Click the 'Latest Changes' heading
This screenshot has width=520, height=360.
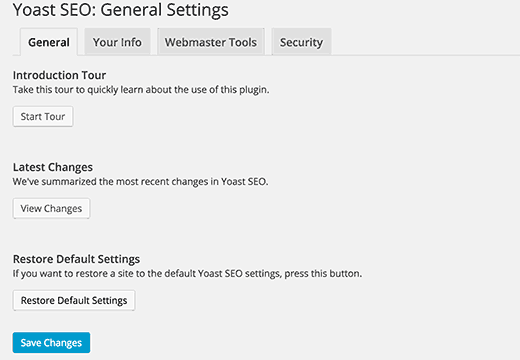(x=53, y=167)
